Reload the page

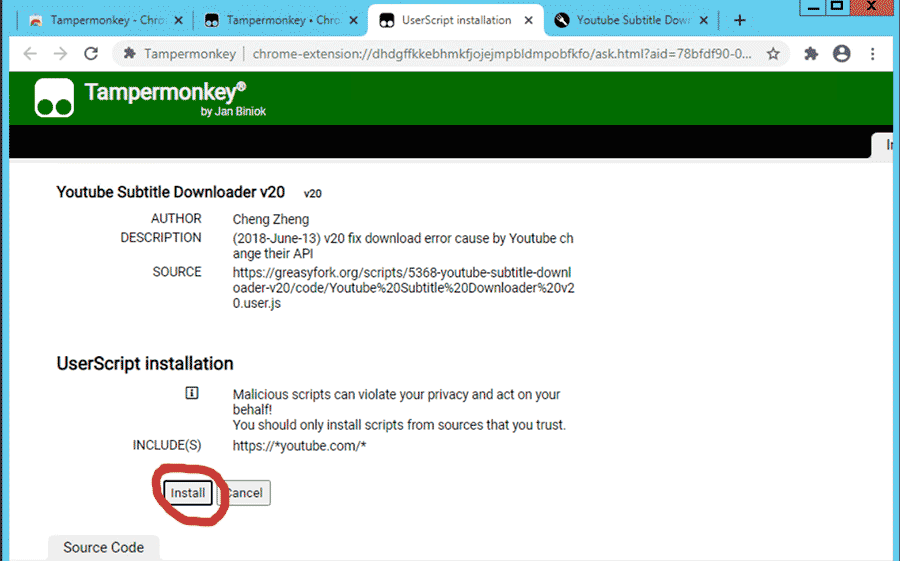pos(91,53)
